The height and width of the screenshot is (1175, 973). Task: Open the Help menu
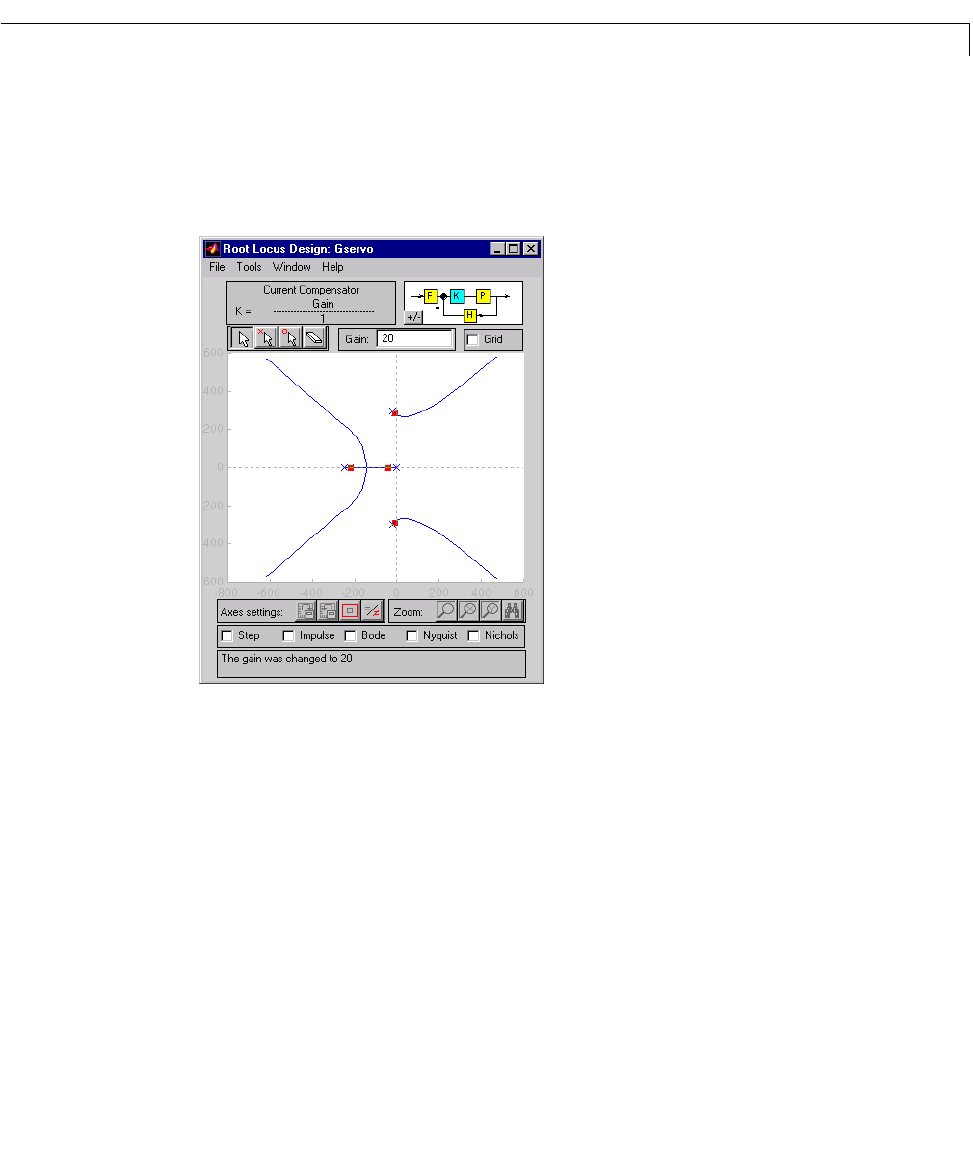333,267
